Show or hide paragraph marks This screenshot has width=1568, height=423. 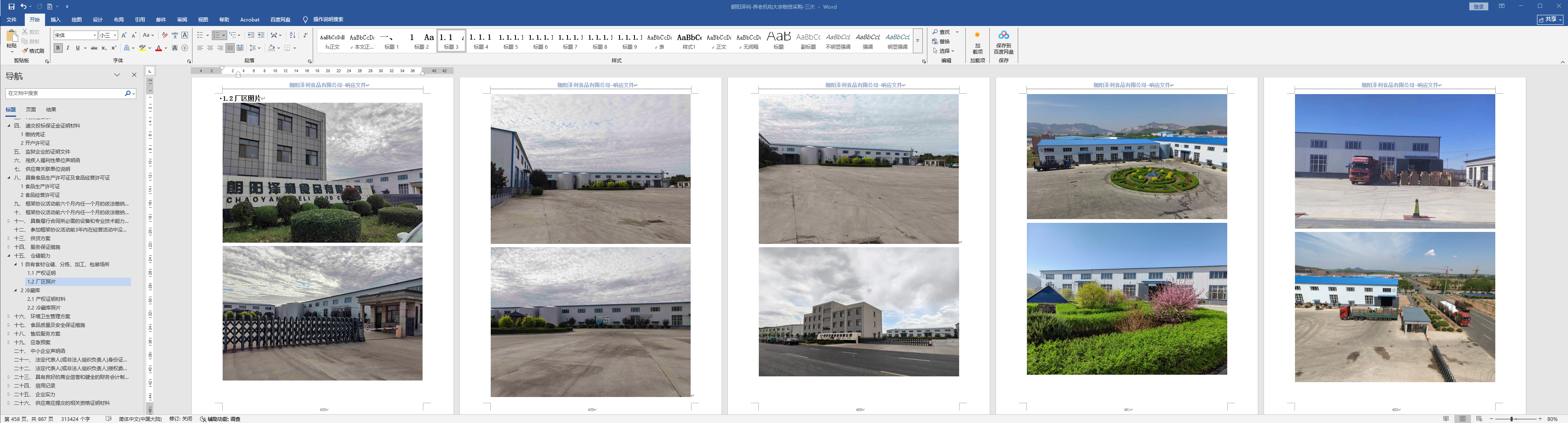pyautogui.click(x=305, y=35)
